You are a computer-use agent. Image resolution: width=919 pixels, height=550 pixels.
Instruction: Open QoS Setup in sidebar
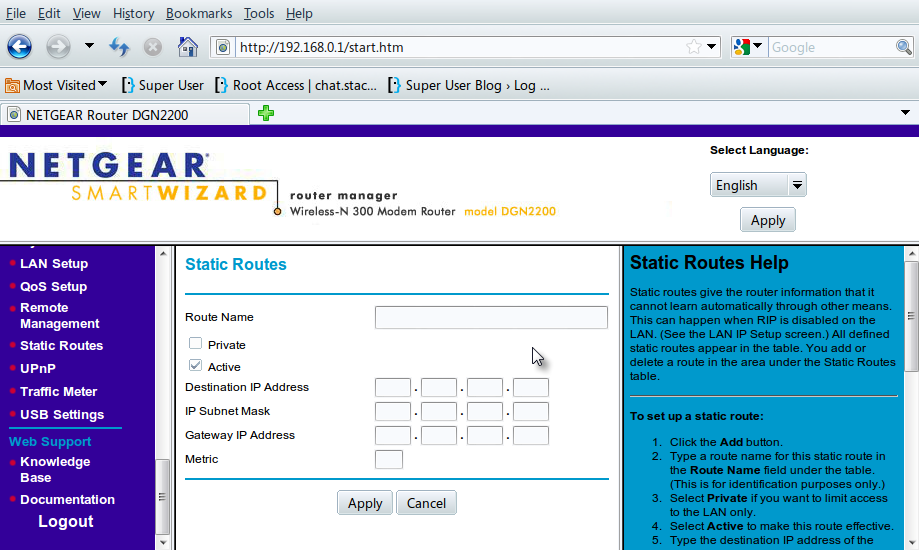pyautogui.click(x=53, y=287)
